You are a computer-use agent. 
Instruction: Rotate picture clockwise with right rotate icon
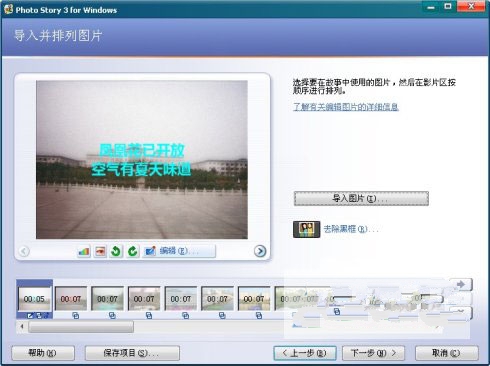(x=132, y=251)
